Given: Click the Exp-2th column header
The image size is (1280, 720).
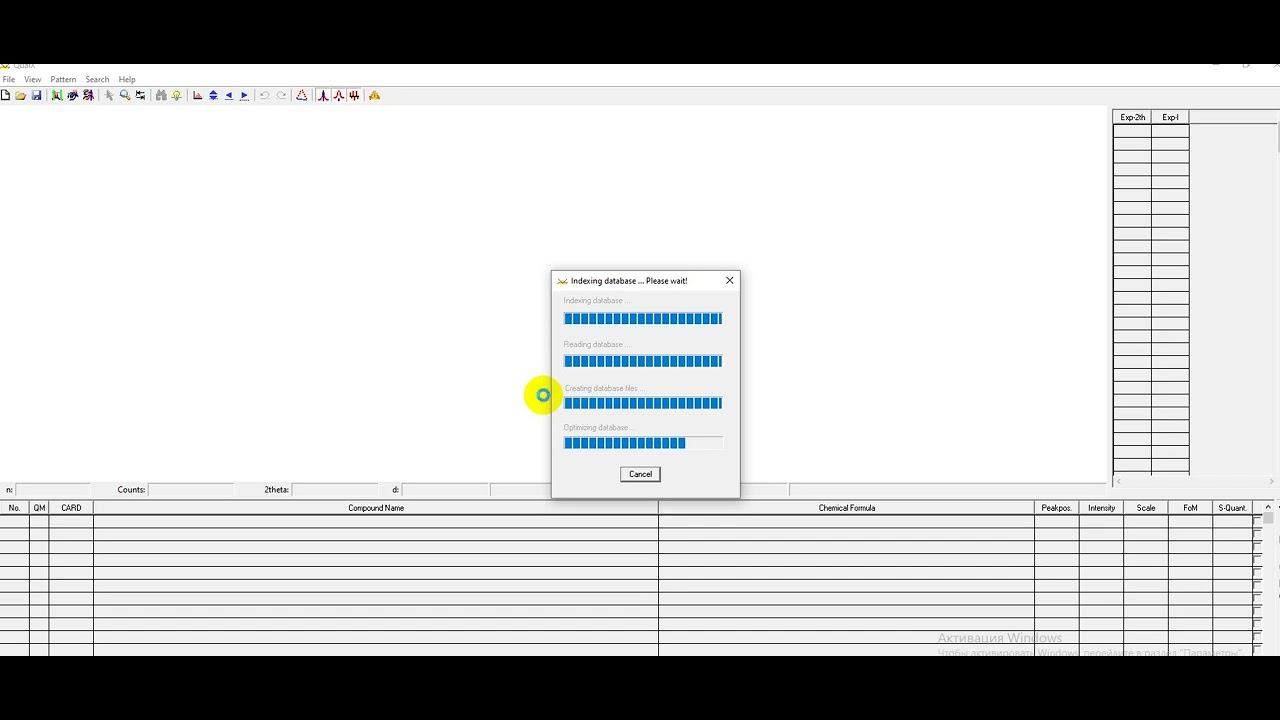Looking at the screenshot, I should click(x=1133, y=117).
